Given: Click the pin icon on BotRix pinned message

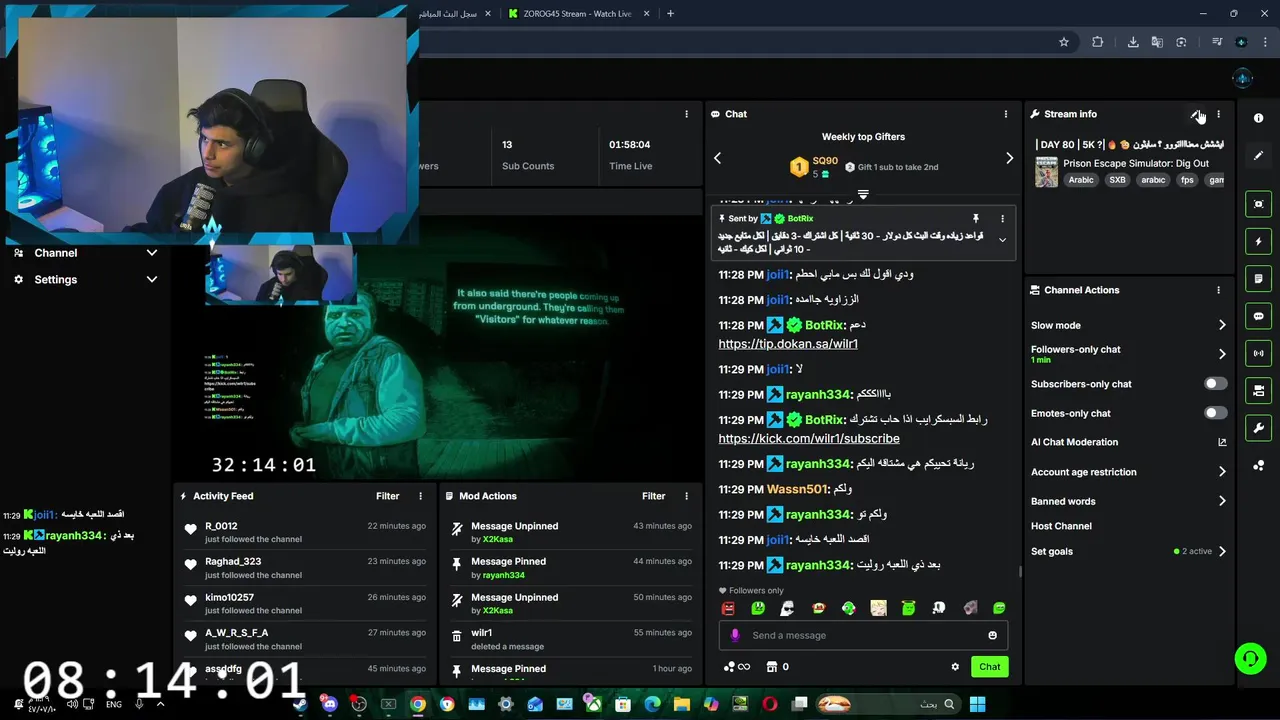Looking at the screenshot, I should coord(976,218).
